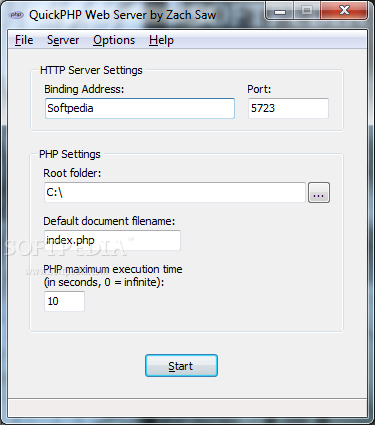Click the Binding Address input field containing Softpedia
The height and width of the screenshot is (425, 375).
click(140, 108)
